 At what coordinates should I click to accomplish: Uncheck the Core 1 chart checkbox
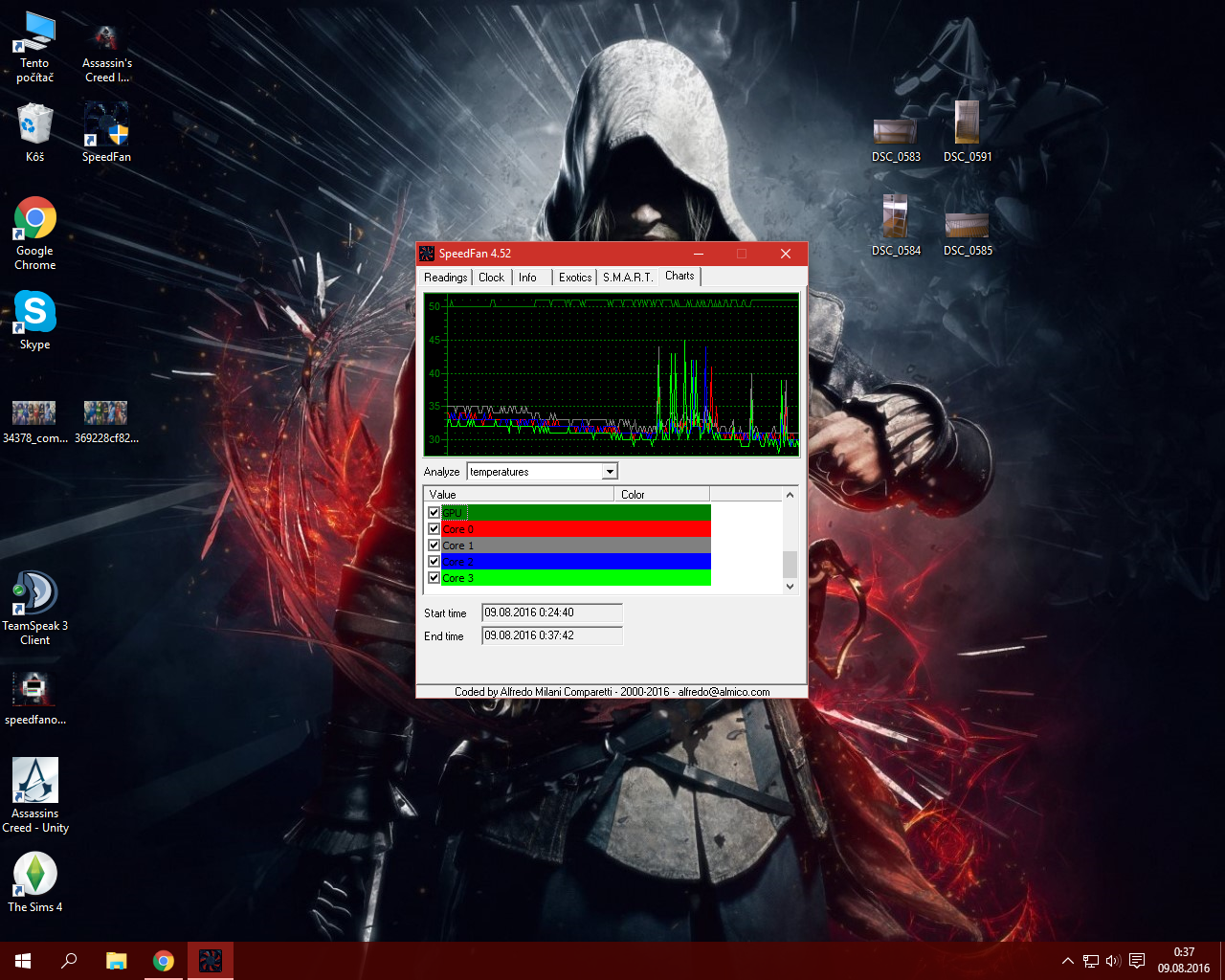click(434, 546)
